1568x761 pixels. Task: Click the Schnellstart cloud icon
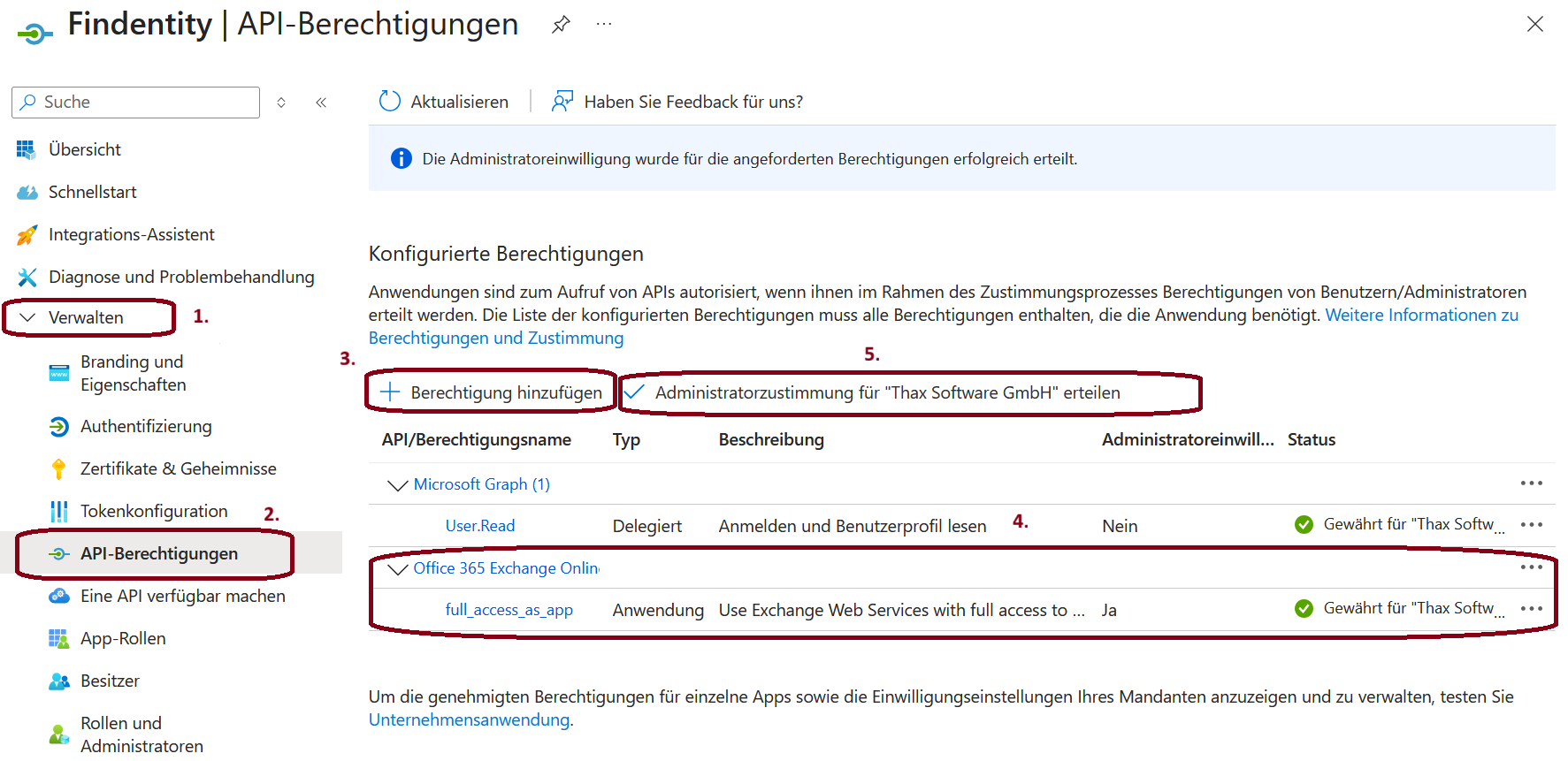[x=27, y=192]
